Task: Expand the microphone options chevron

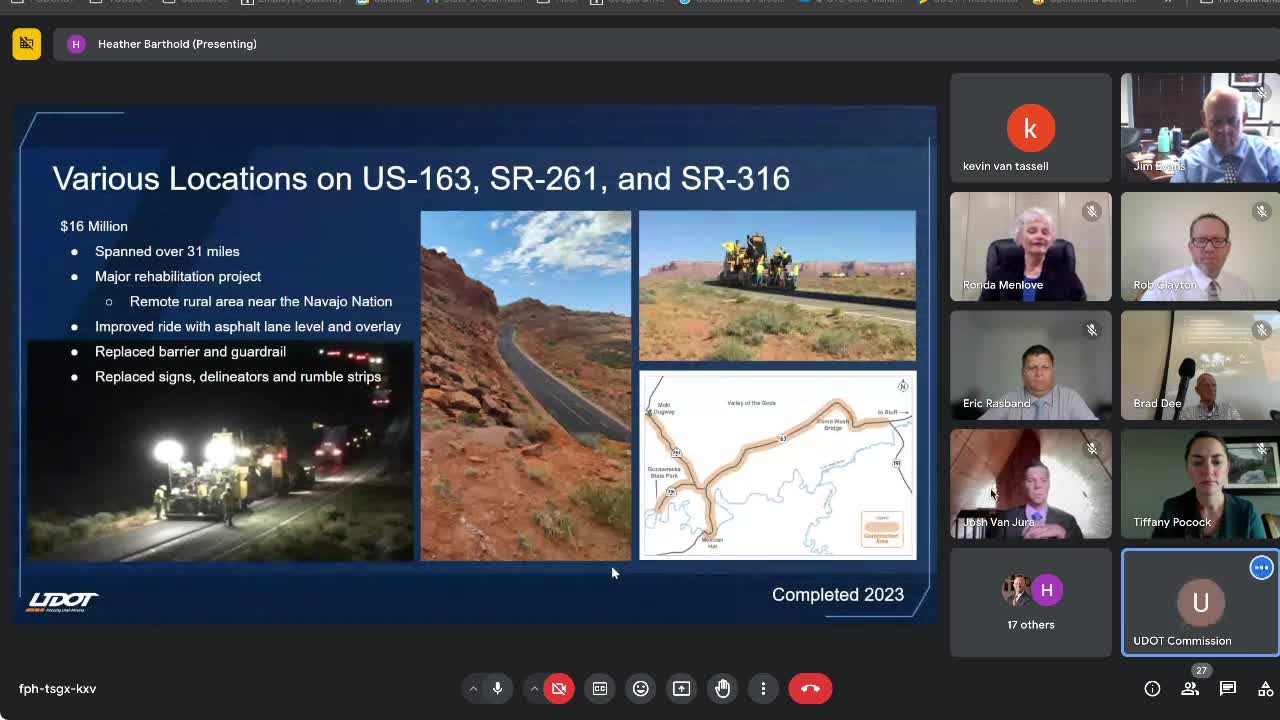Action: [x=473, y=688]
